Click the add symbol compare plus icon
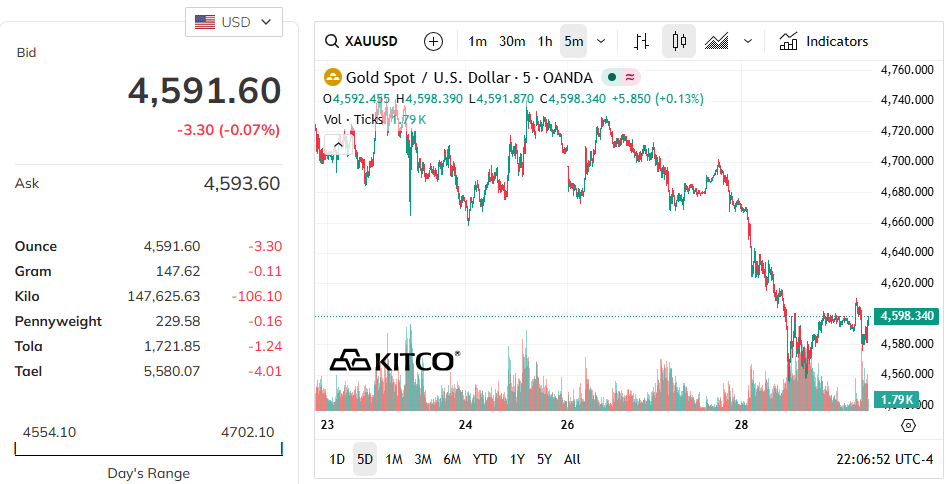 433,41
